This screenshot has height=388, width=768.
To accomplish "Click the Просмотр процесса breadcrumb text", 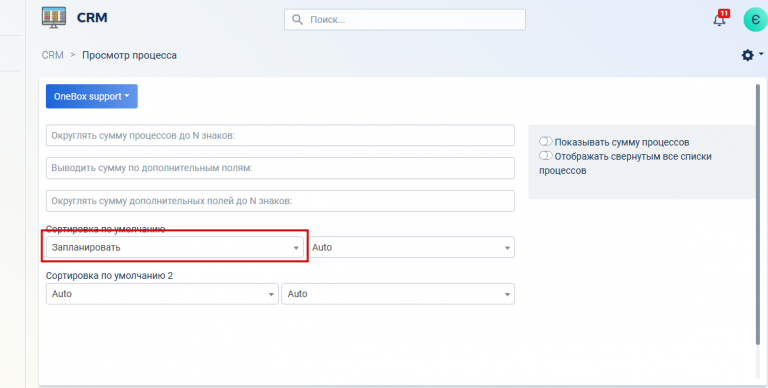I will click(129, 55).
